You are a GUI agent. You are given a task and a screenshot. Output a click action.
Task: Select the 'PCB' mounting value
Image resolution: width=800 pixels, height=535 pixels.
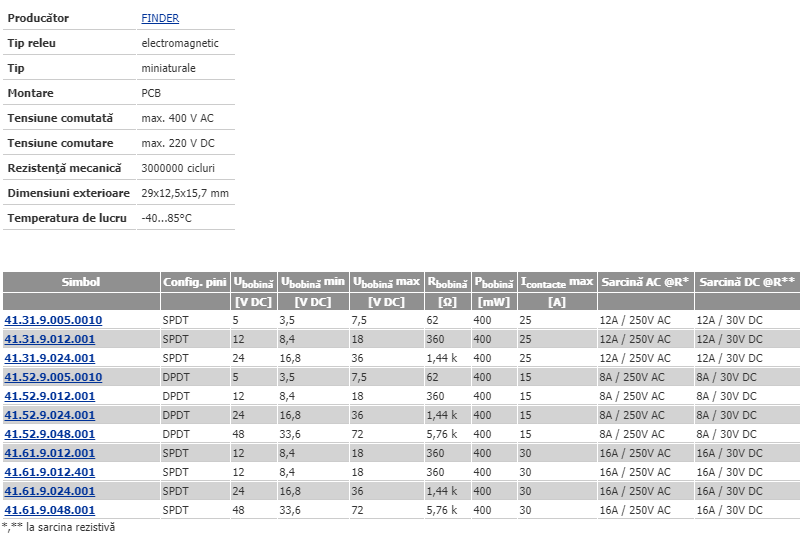click(151, 93)
